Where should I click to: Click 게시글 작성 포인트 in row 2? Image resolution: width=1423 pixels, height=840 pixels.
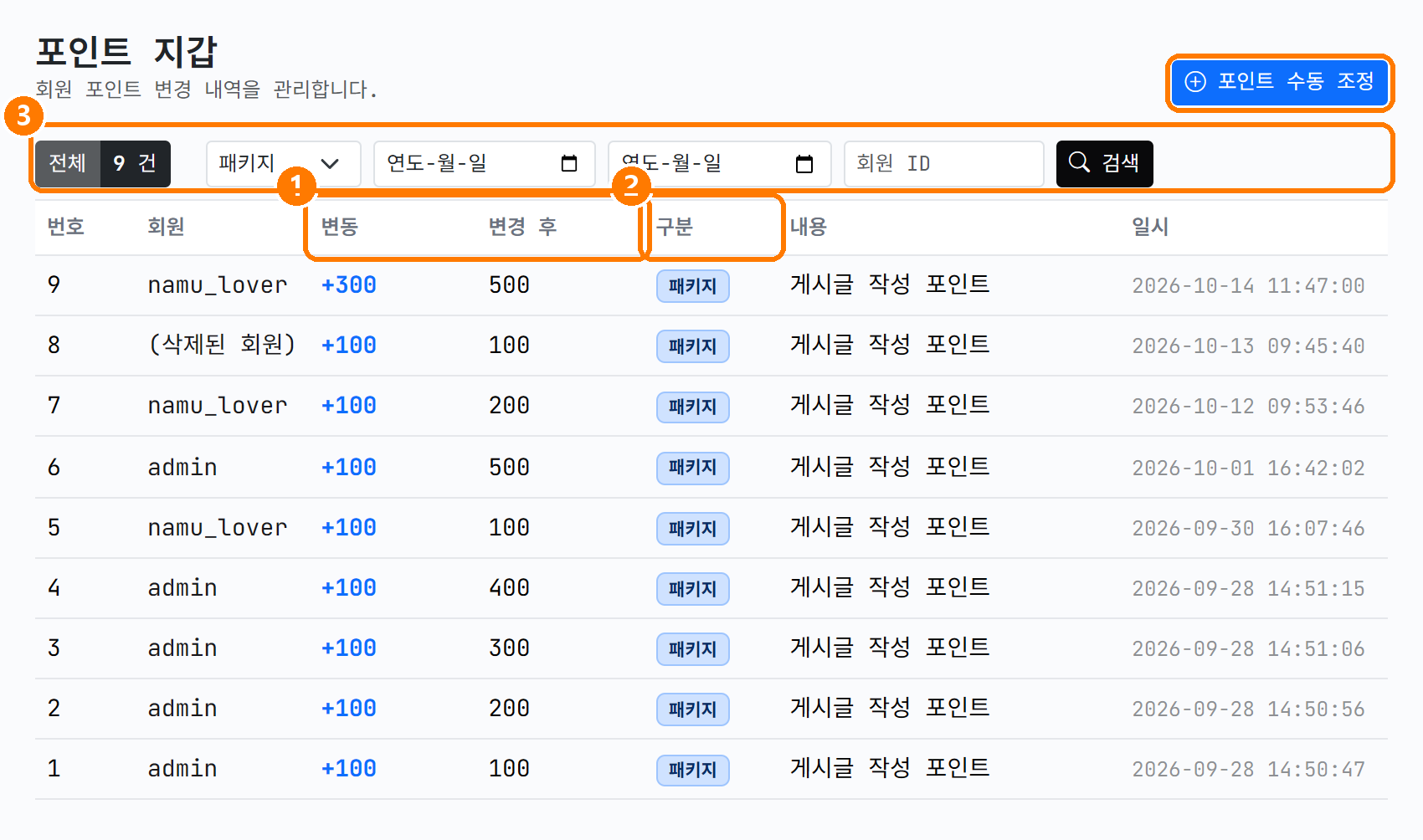click(890, 708)
